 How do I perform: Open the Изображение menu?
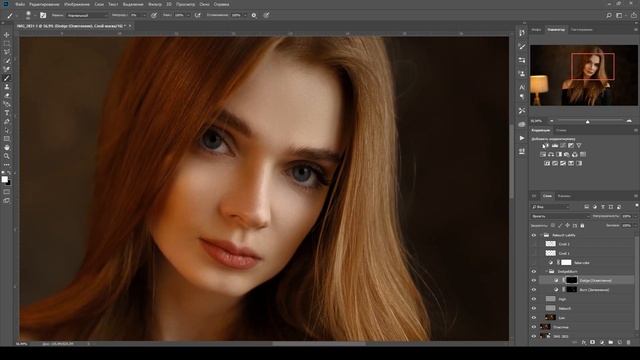77,4
